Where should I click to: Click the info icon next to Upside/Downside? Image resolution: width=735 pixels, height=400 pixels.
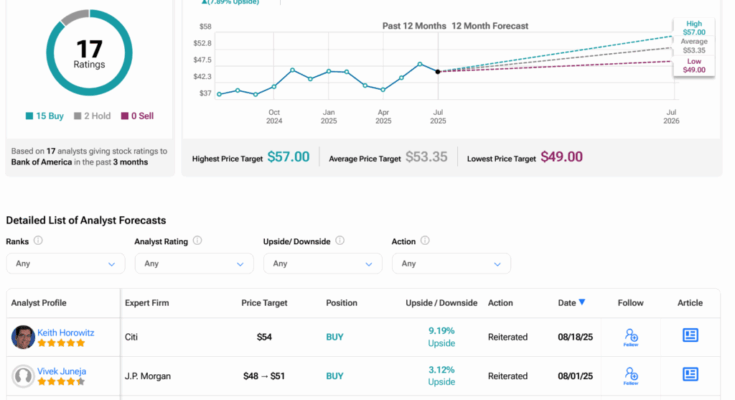(338, 241)
